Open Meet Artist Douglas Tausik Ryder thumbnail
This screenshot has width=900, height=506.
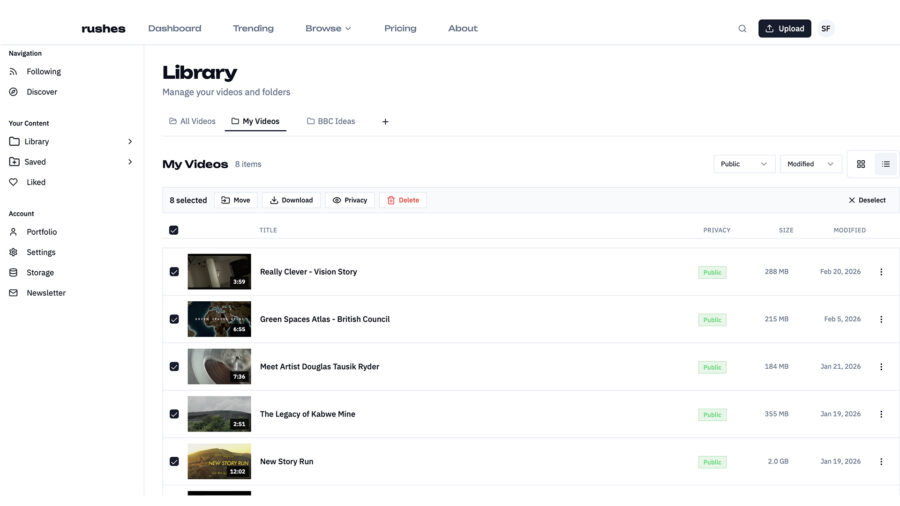219,367
